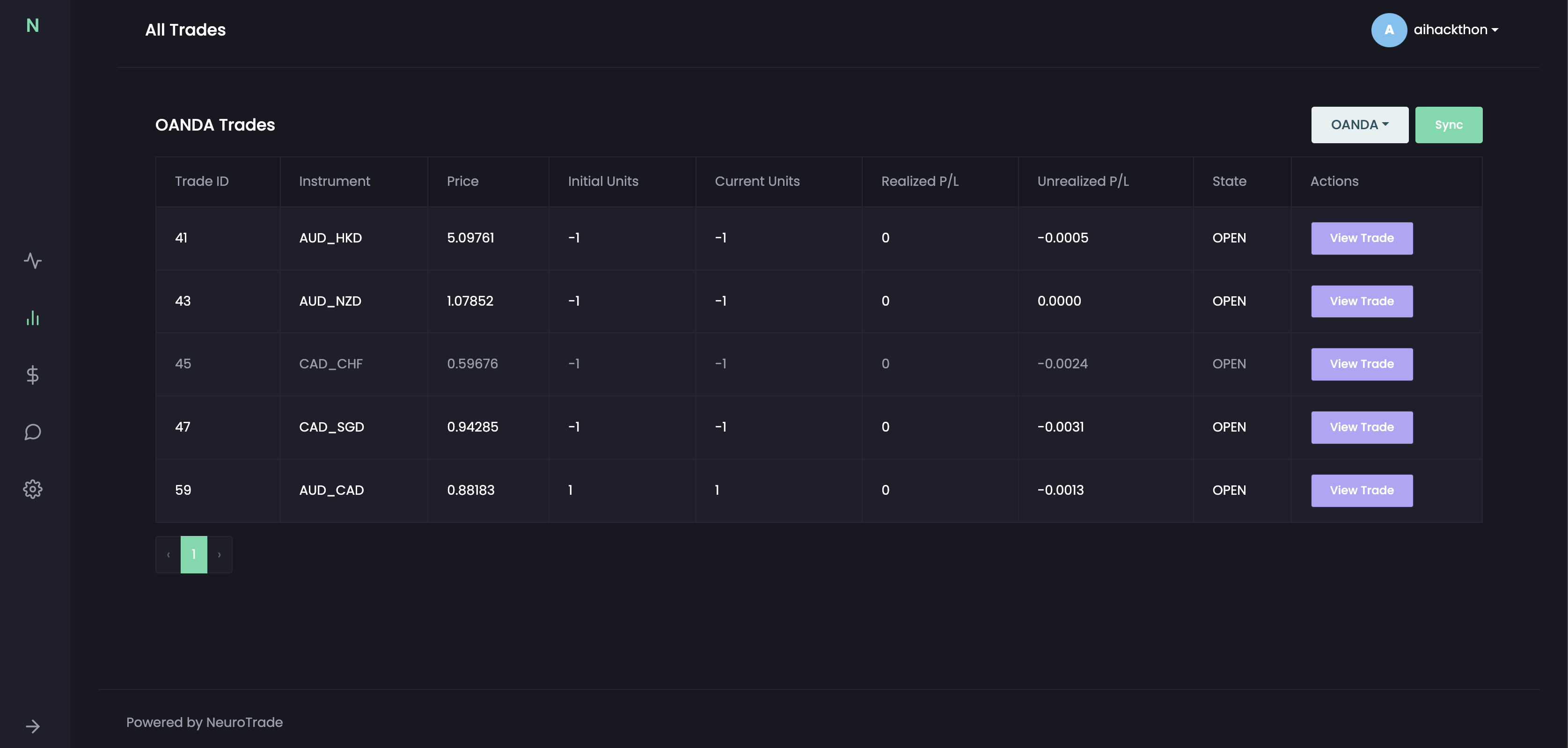Go to pagination page 1
This screenshot has height=748, width=1568.
tap(194, 555)
